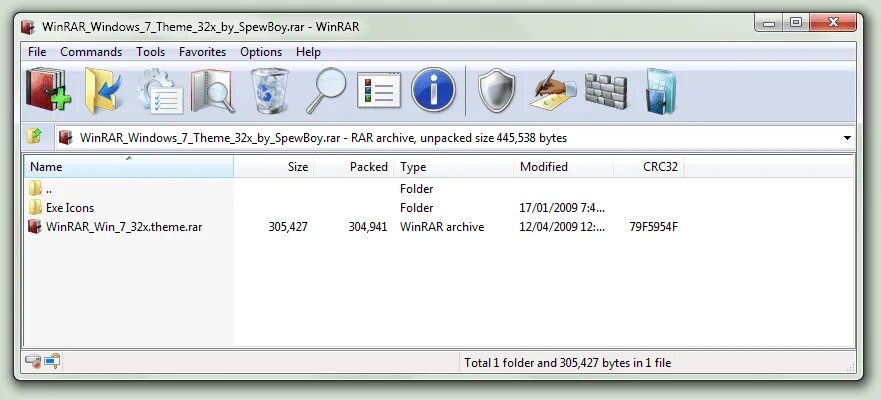The image size is (881, 400).
Task: Click the Test archive gear icon
Action: (160, 90)
